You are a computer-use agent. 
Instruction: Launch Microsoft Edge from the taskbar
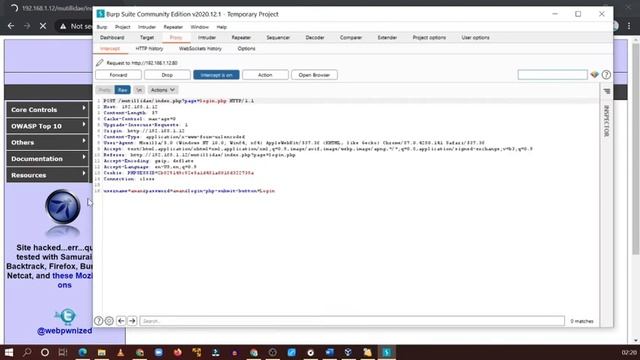click(x=82, y=352)
